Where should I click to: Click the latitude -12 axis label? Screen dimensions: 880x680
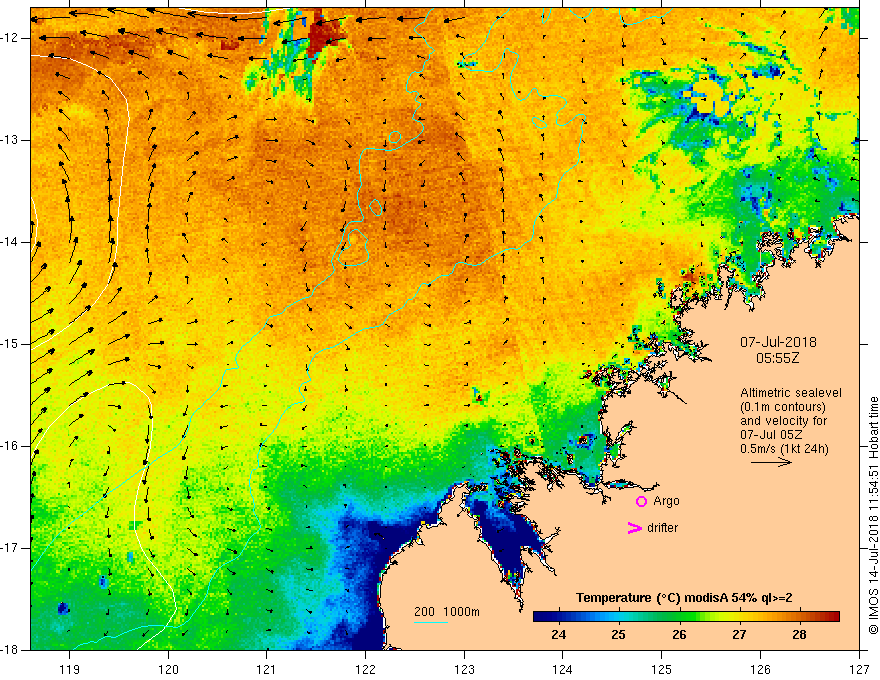click(10, 38)
